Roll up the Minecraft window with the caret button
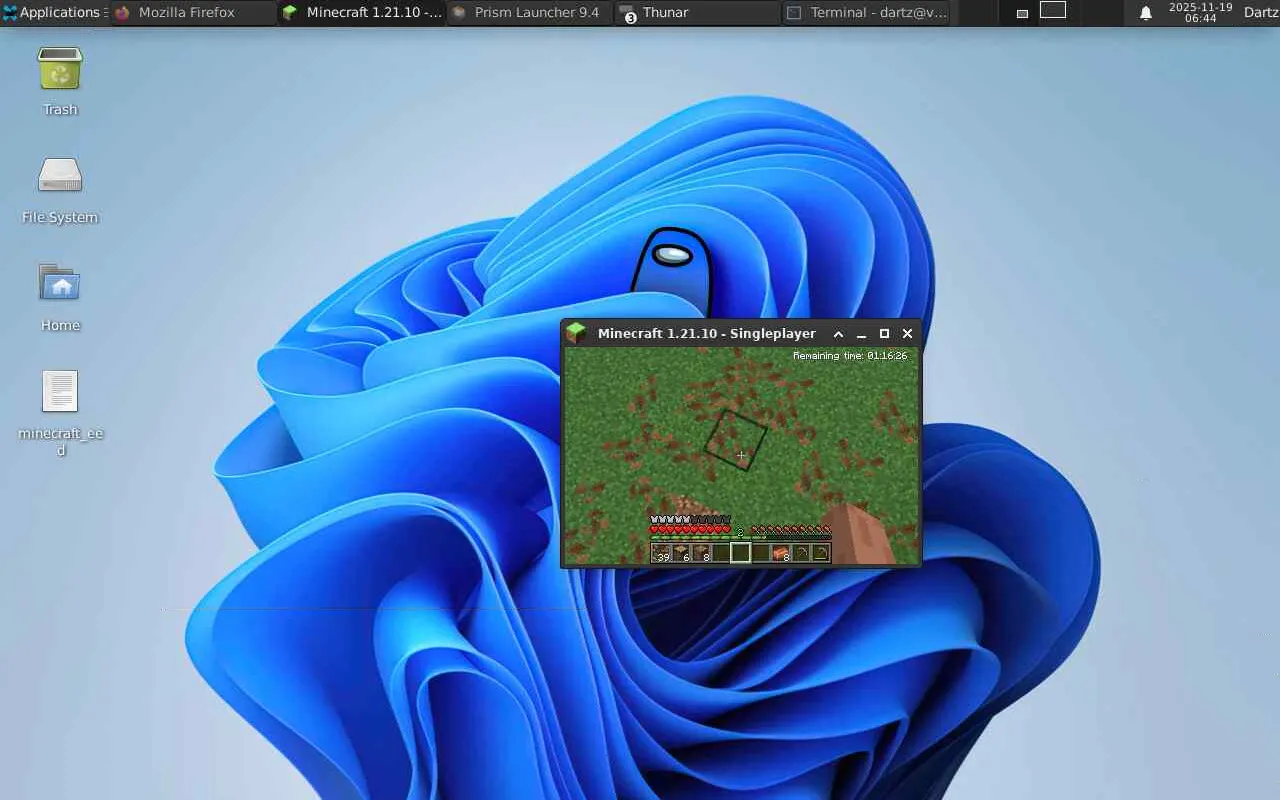This screenshot has height=800, width=1280. pos(838,334)
